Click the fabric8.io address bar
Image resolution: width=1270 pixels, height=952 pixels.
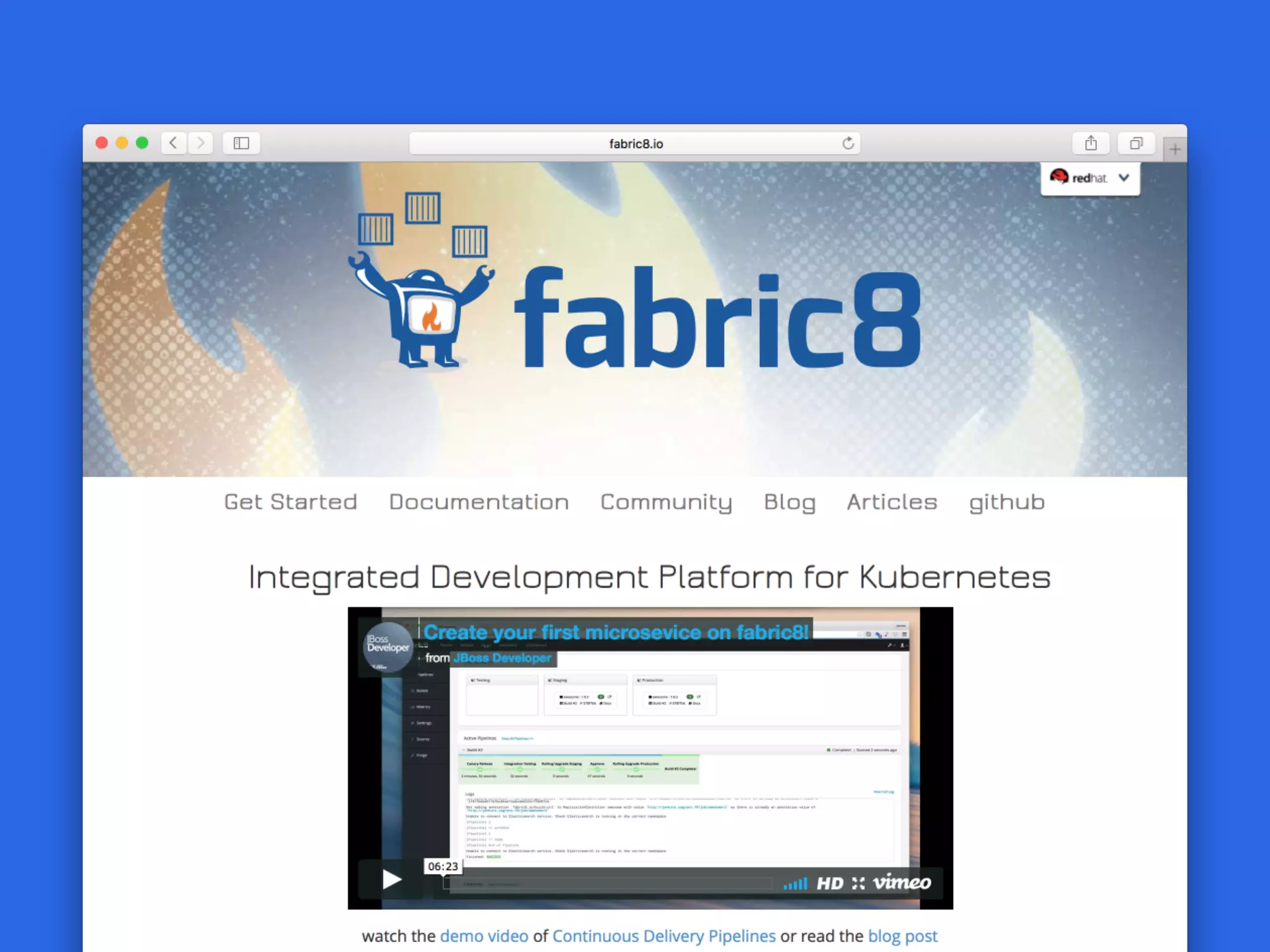[635, 144]
